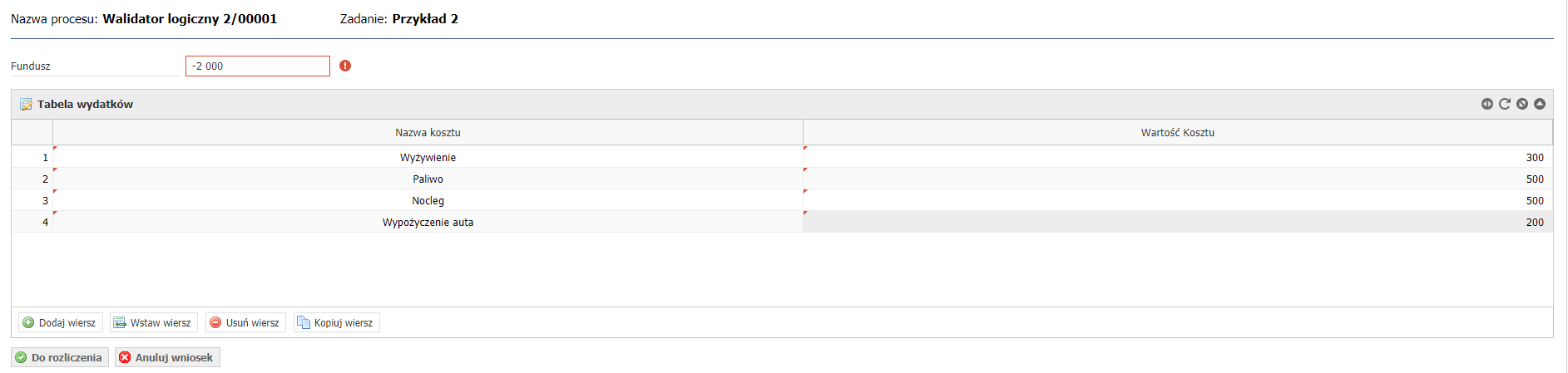
Task: Click Usuń wiersz to delete row
Action: coord(245,322)
